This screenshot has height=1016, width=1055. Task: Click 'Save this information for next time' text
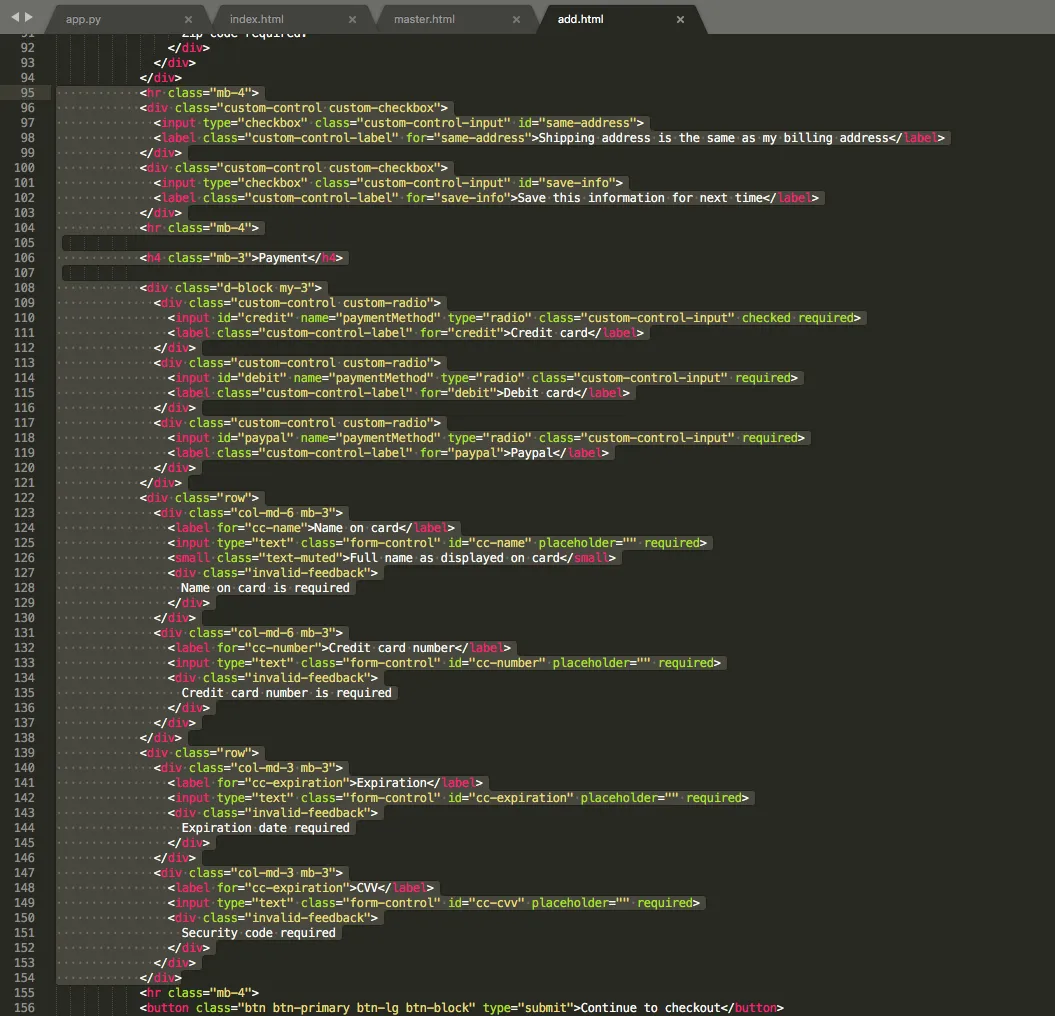[x=640, y=198]
